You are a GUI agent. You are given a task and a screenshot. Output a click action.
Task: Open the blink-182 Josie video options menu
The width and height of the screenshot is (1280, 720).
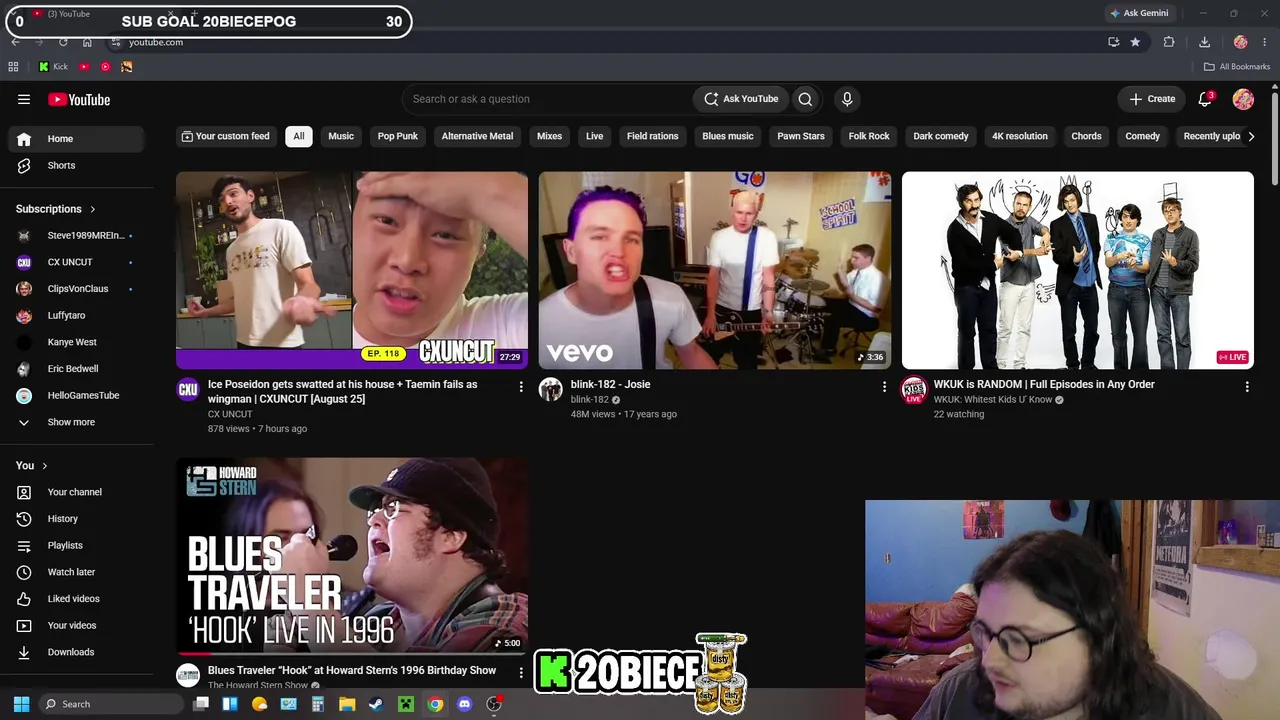(x=884, y=386)
